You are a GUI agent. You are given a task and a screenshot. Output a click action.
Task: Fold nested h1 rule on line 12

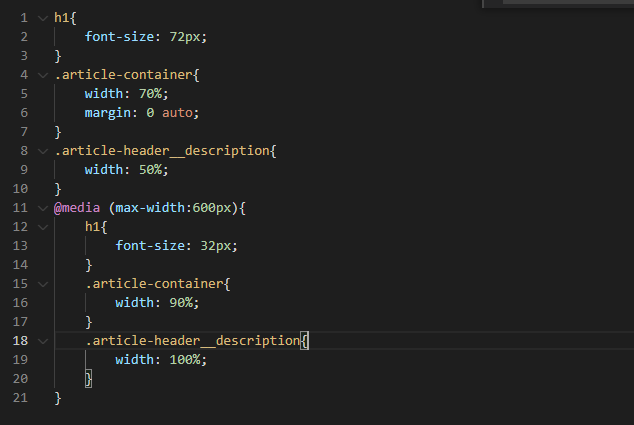42,227
